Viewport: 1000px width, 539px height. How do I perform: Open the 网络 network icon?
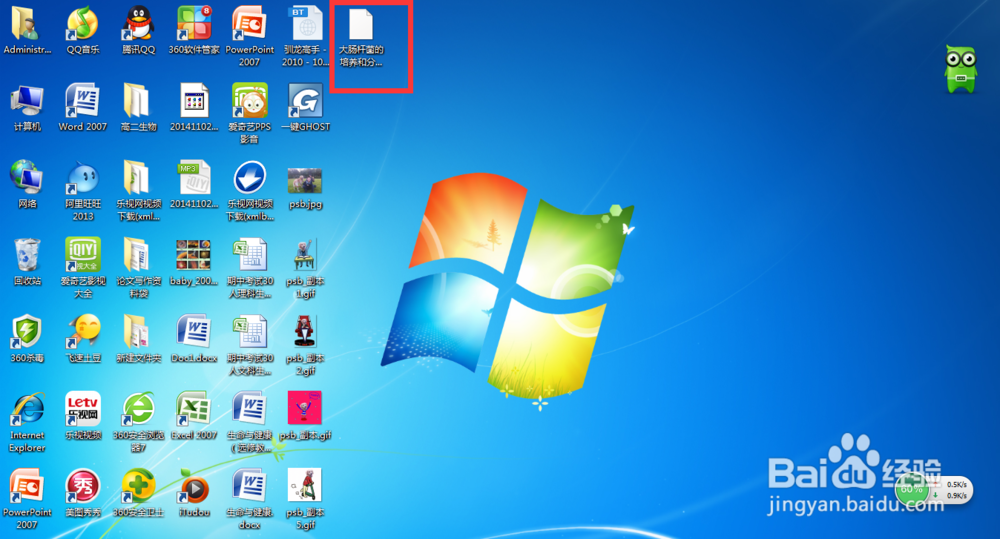26,177
